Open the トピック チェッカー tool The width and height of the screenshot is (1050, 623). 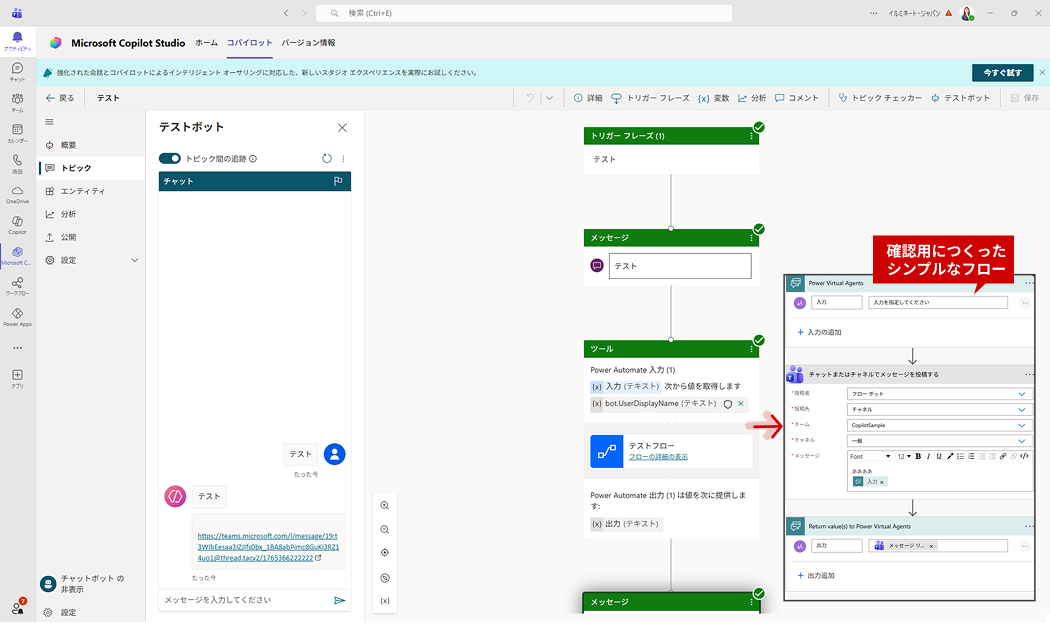point(879,98)
